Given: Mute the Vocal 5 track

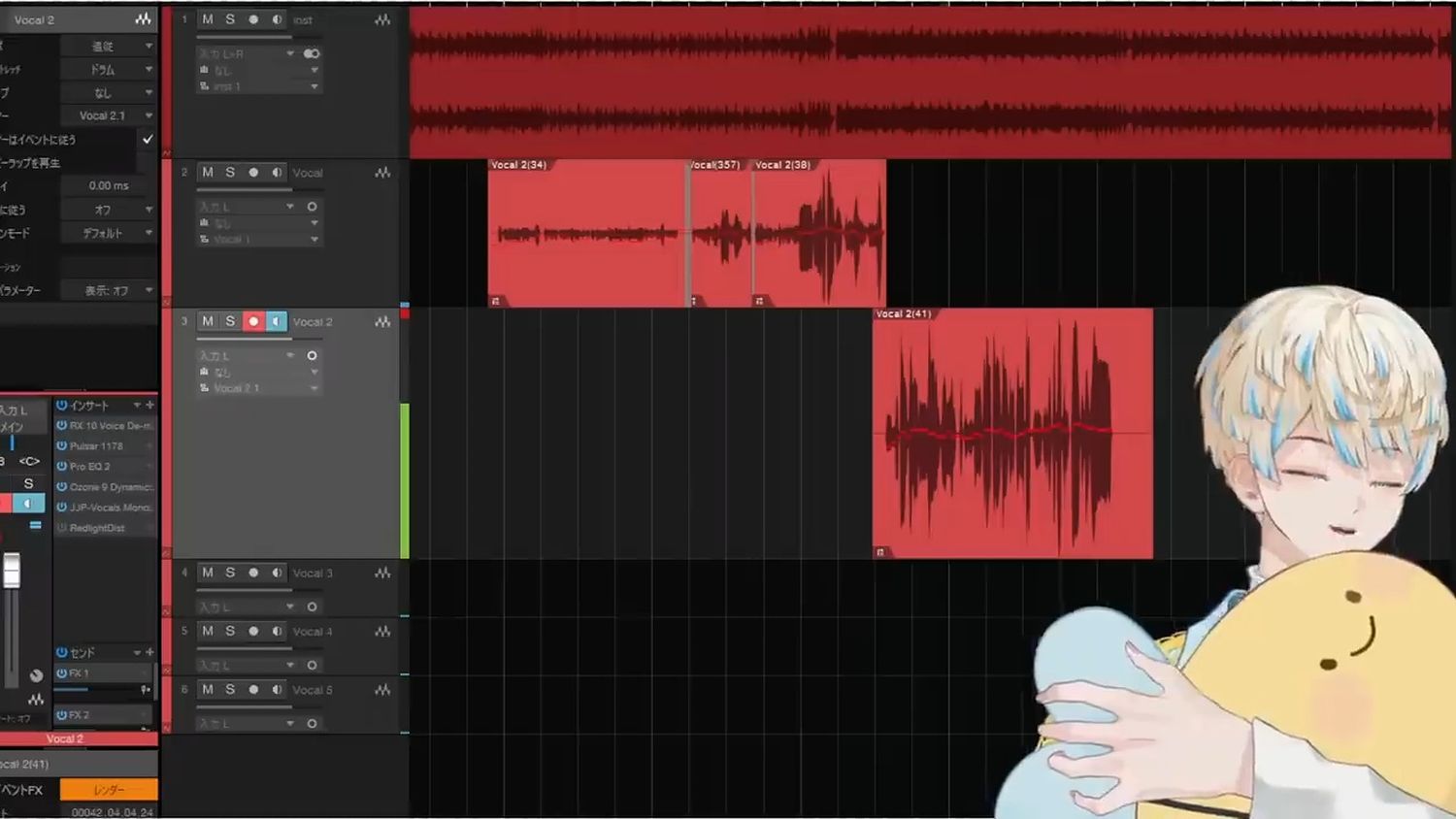Looking at the screenshot, I should 208,689.
